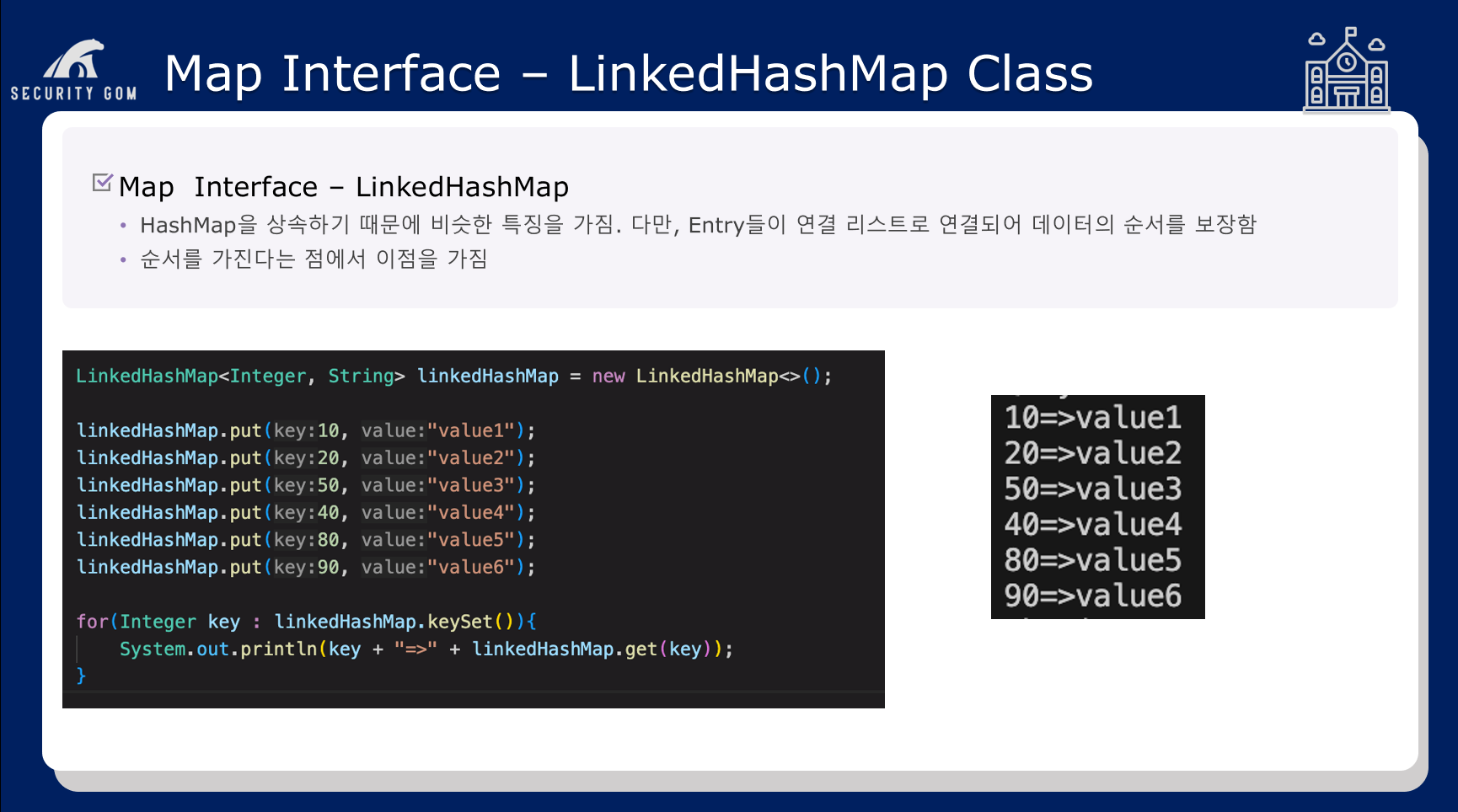The width and height of the screenshot is (1458, 812).
Task: Click the checkbox bullet beside Map Interface heading
Action: click(102, 182)
